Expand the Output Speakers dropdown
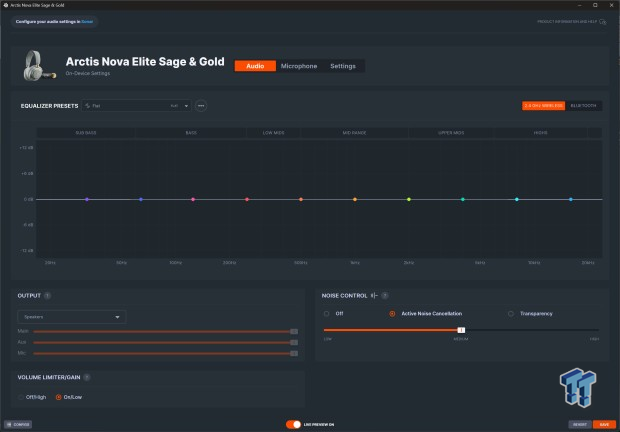The height and width of the screenshot is (432, 620). click(x=72, y=317)
